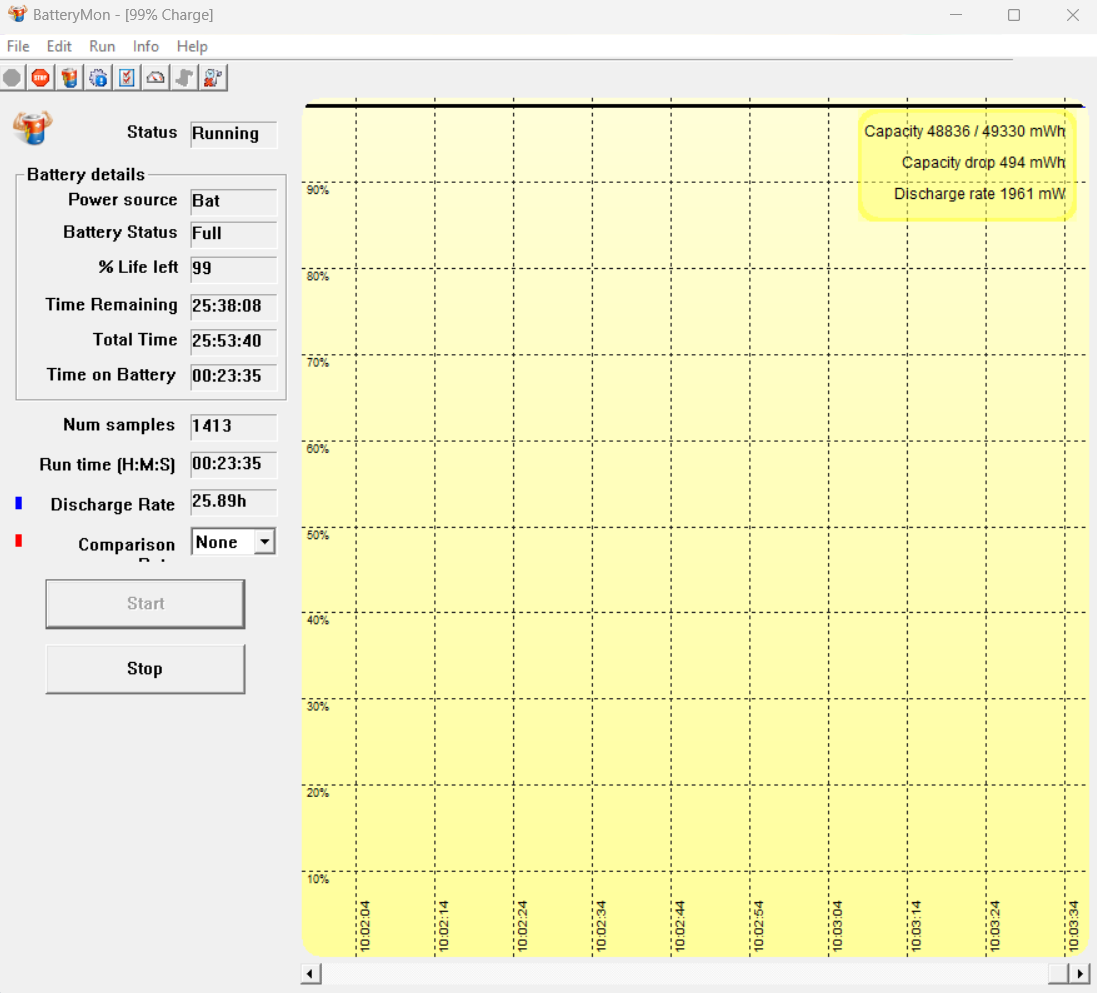This screenshot has width=1097, height=993.
Task: Open the File menu
Action: [x=18, y=46]
